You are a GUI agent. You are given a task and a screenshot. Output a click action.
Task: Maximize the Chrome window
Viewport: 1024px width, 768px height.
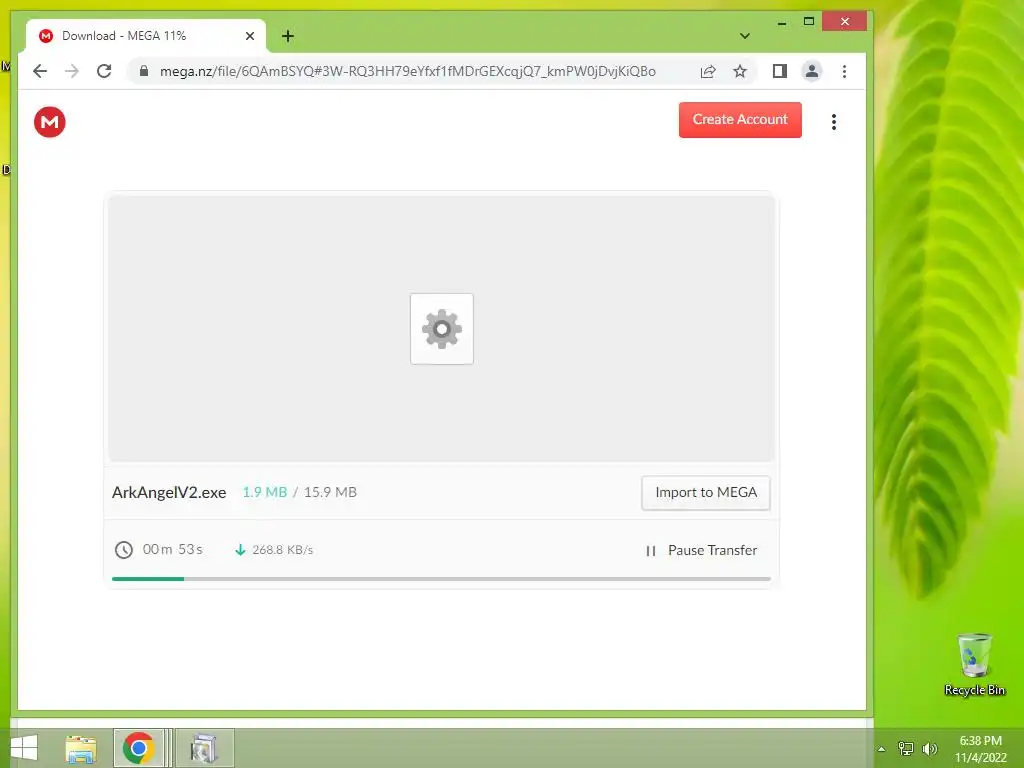pyautogui.click(x=808, y=22)
